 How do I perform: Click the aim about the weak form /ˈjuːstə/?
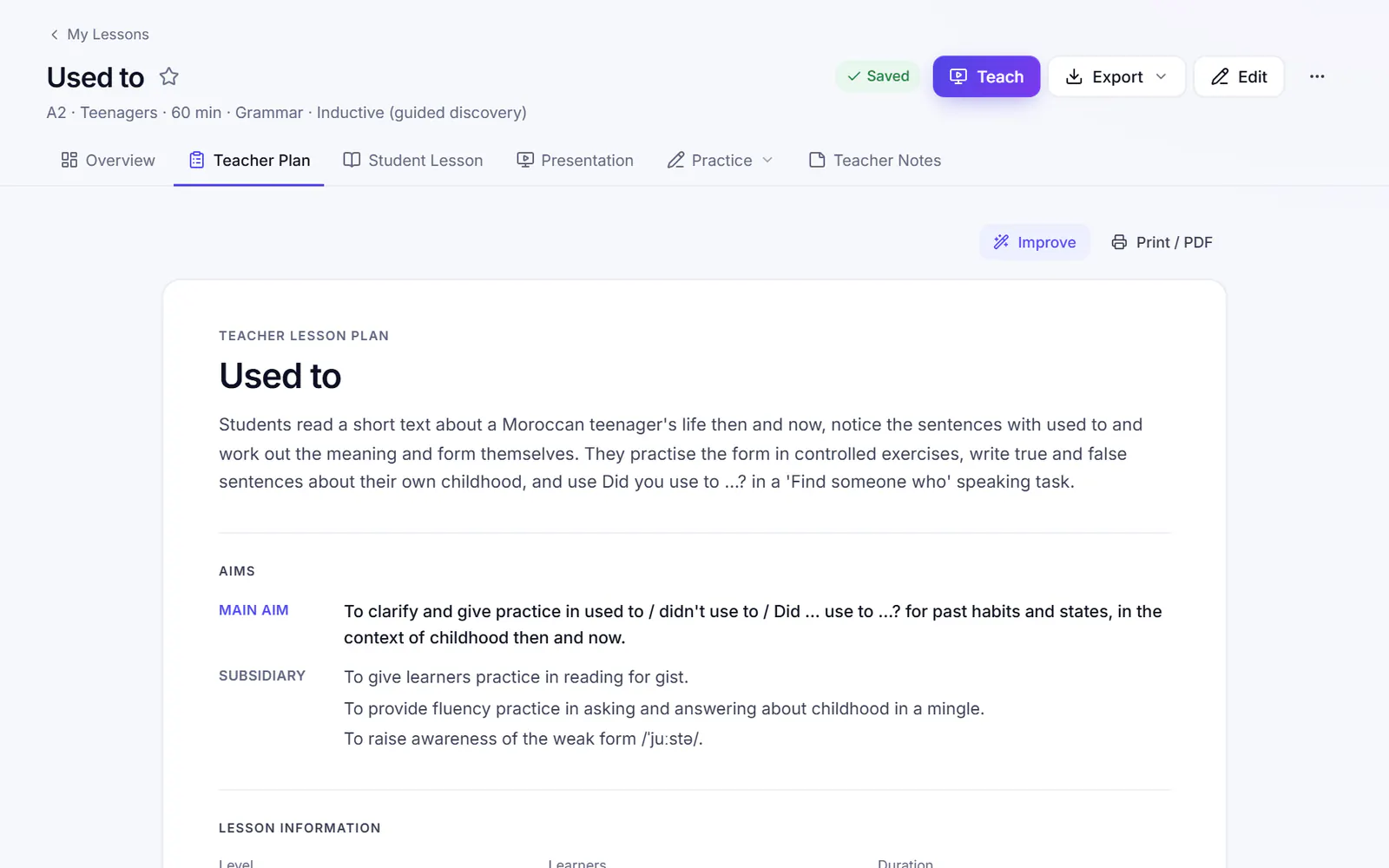click(523, 739)
